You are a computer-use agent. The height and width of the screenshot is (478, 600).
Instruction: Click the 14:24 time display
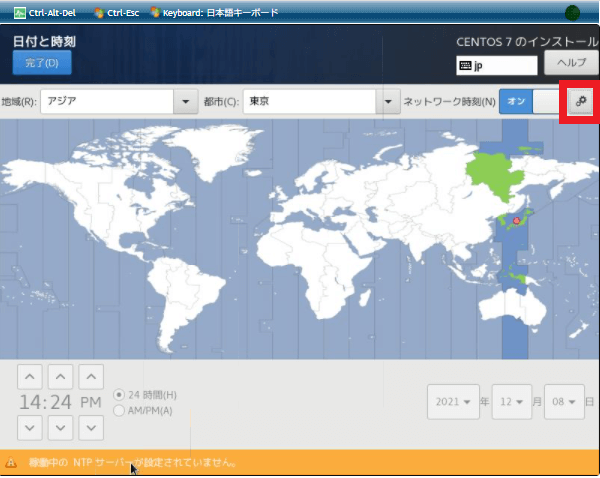46,402
